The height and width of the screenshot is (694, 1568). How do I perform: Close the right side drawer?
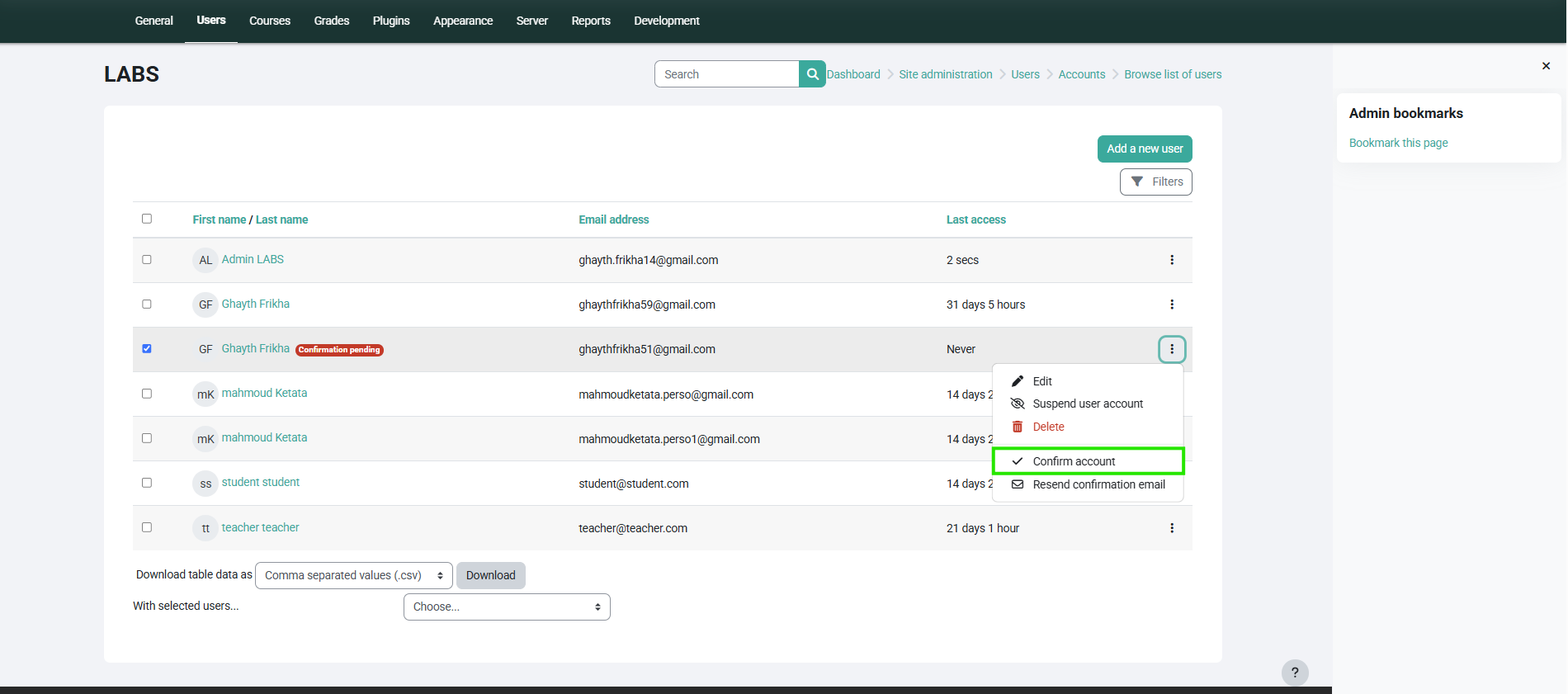coord(1546,66)
